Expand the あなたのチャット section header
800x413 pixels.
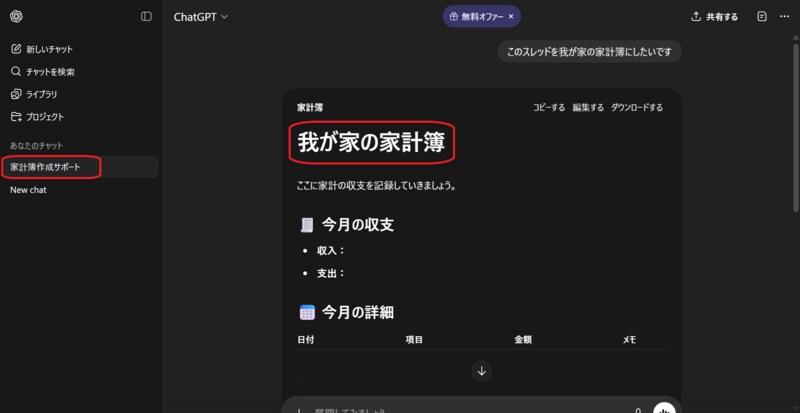(x=36, y=146)
